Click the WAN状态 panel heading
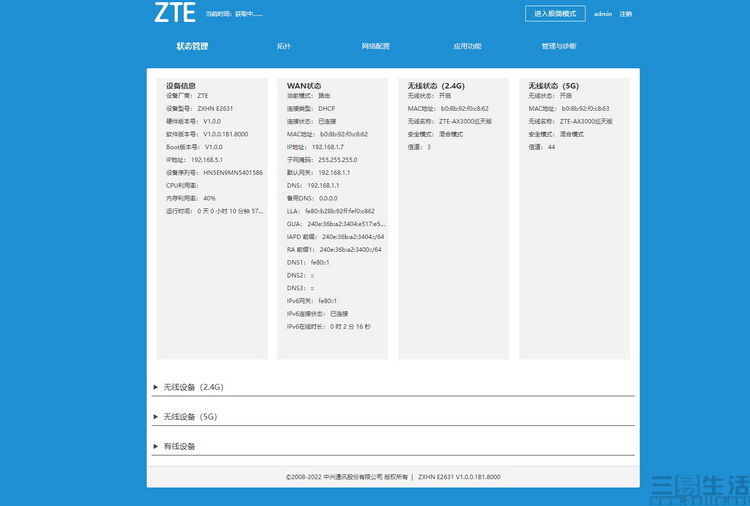750x506 pixels. (x=304, y=86)
